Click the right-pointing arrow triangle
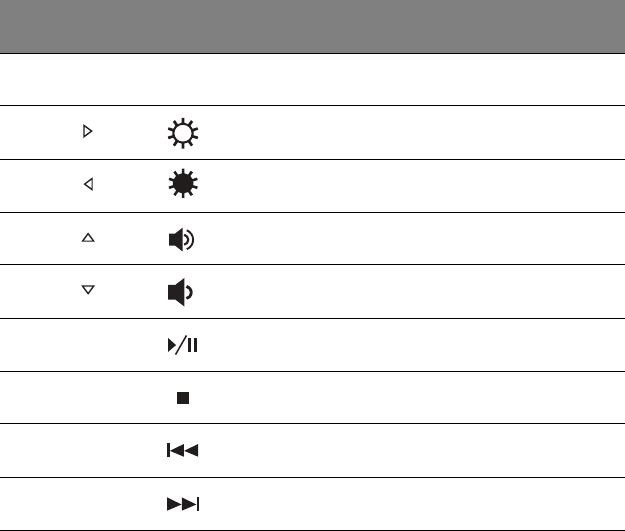This screenshot has height=531, width=625. coord(87,132)
